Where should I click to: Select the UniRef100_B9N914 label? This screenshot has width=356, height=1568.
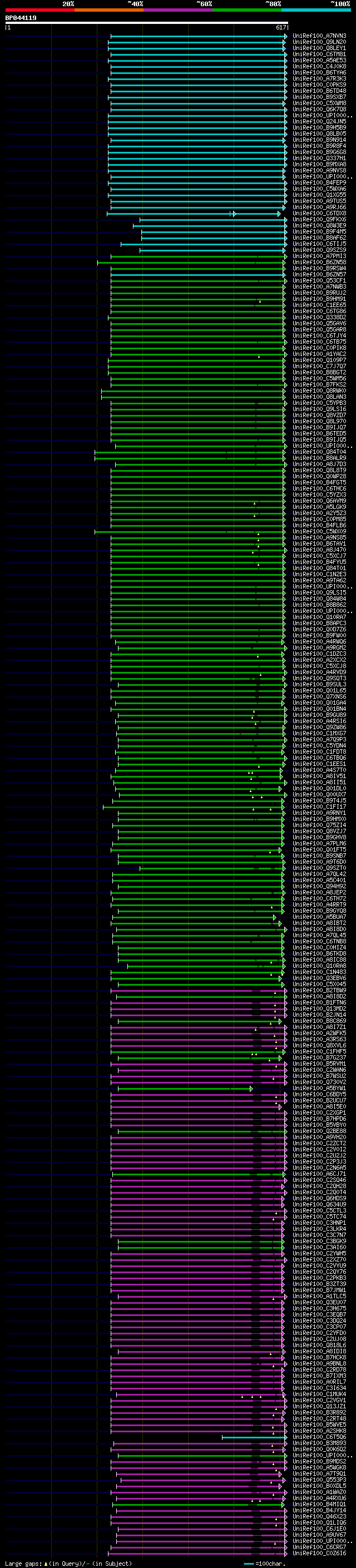(319, 140)
